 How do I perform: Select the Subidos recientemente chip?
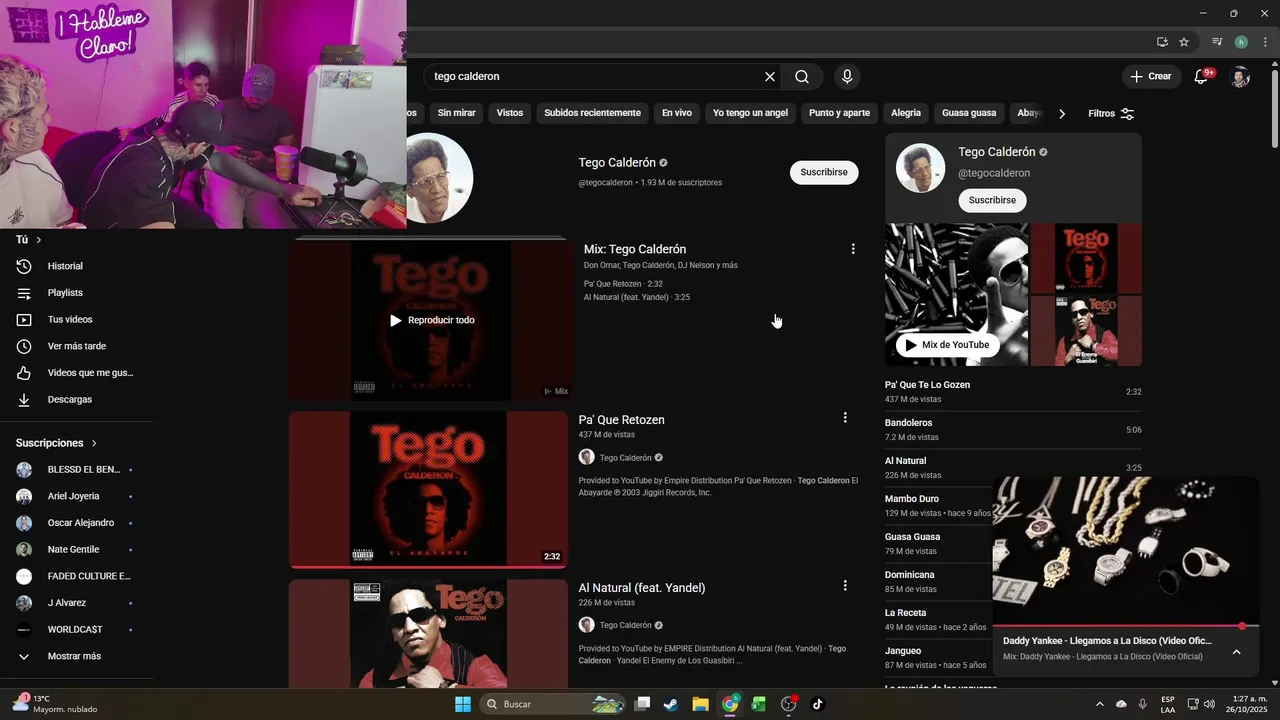(x=592, y=113)
